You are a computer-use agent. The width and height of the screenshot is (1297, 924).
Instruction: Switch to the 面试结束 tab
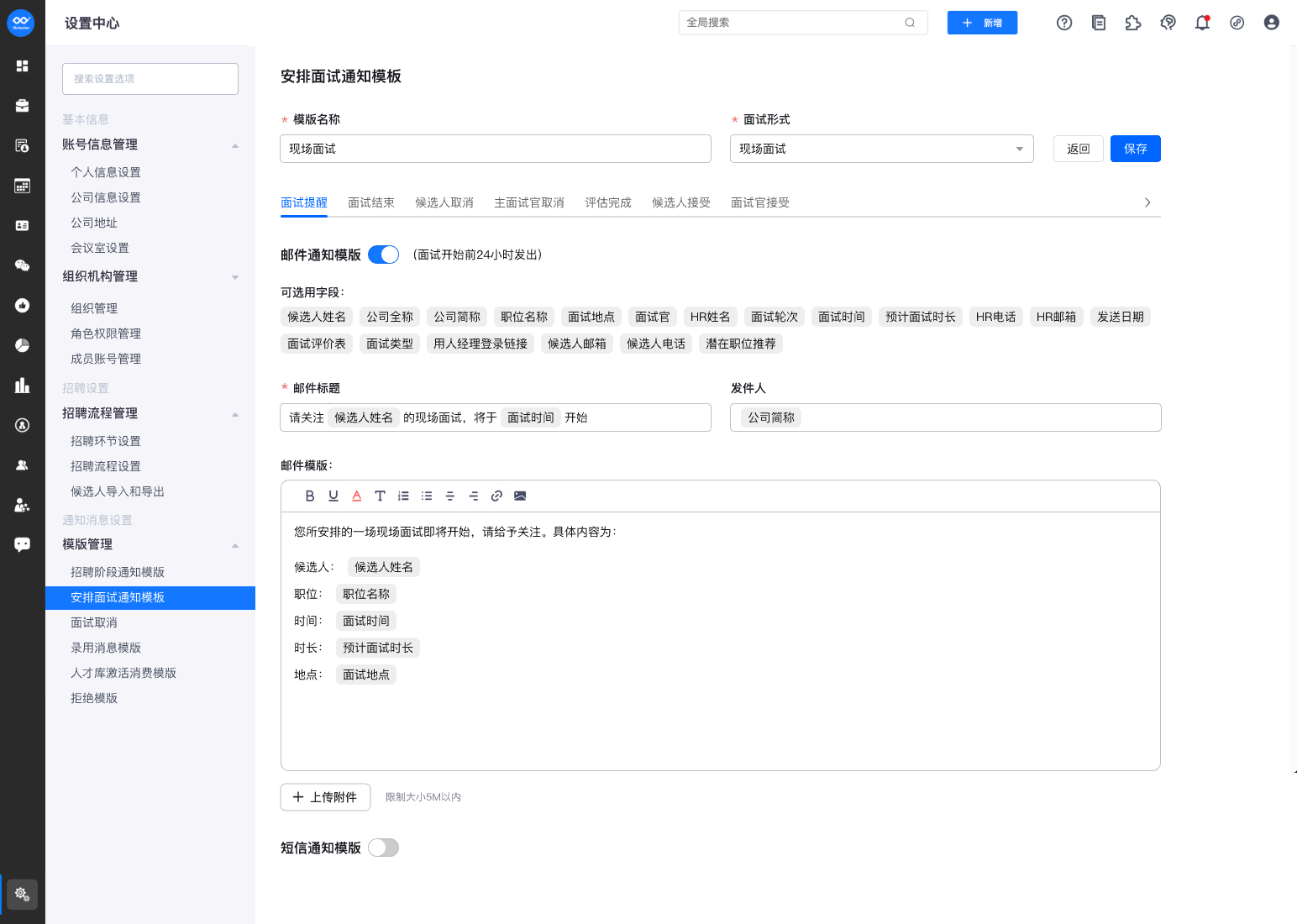(x=370, y=202)
